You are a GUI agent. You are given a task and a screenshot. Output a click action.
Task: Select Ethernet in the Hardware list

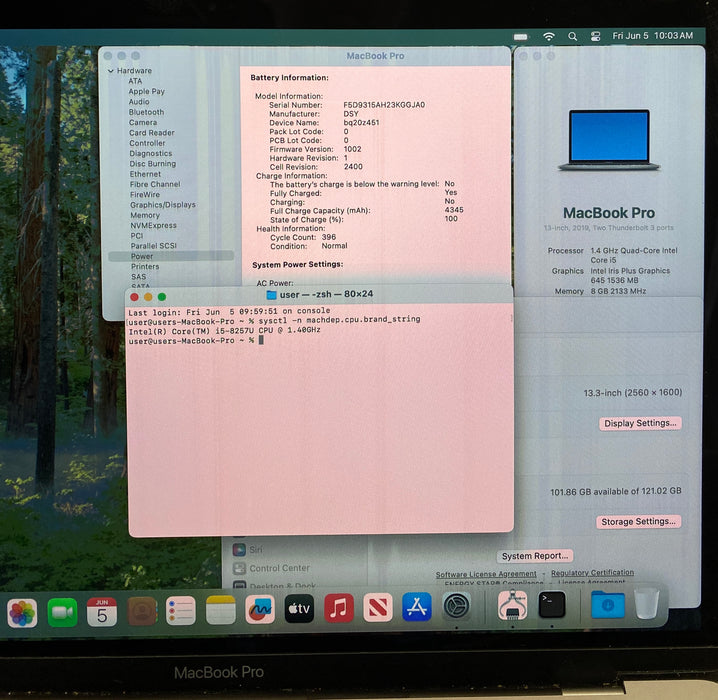[x=145, y=174]
